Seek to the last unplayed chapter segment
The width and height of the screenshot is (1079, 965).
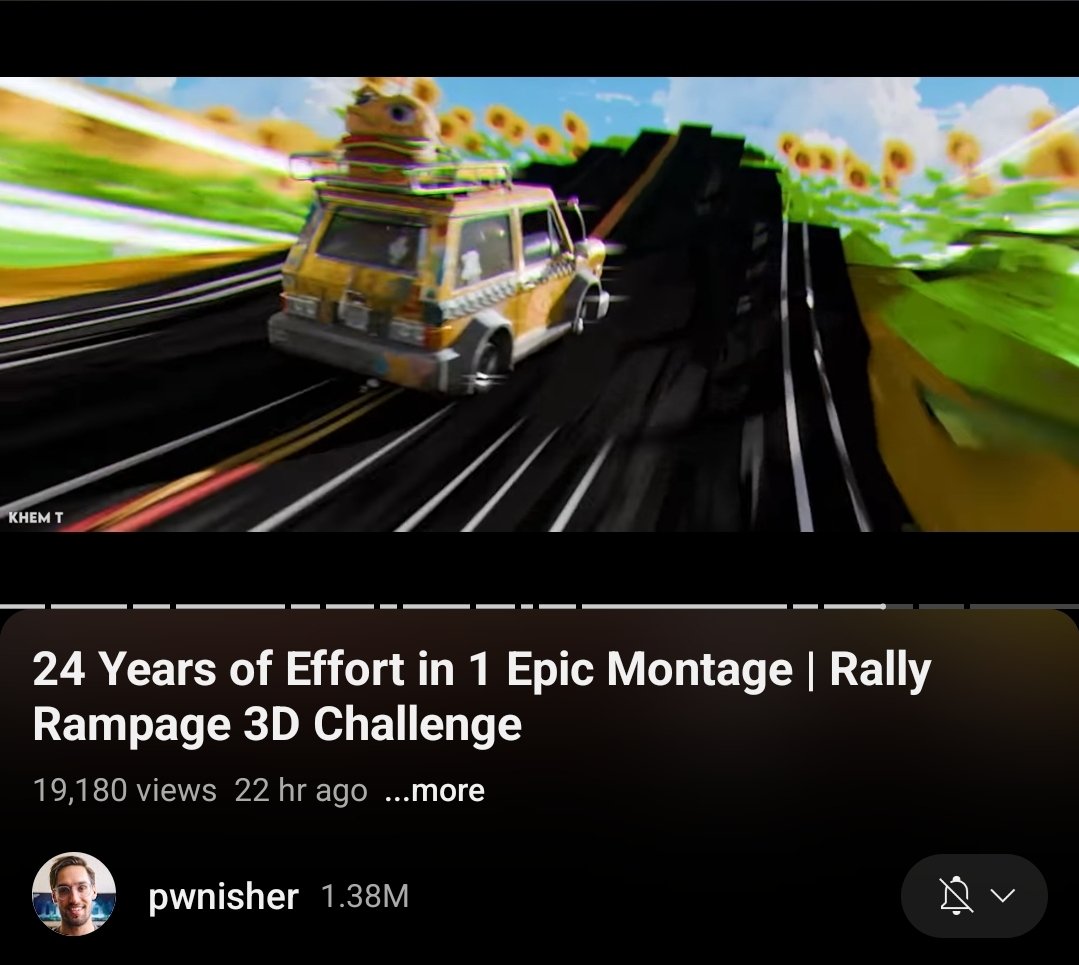[1025, 606]
